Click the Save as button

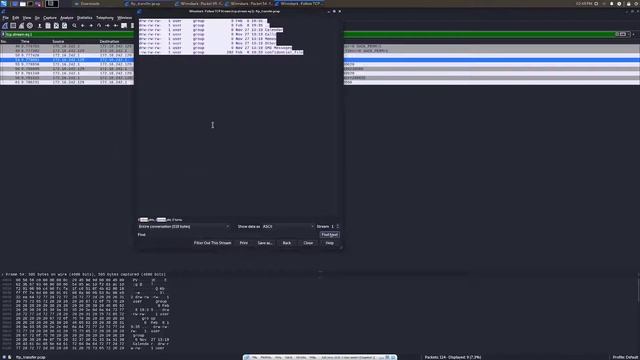[x=264, y=243]
